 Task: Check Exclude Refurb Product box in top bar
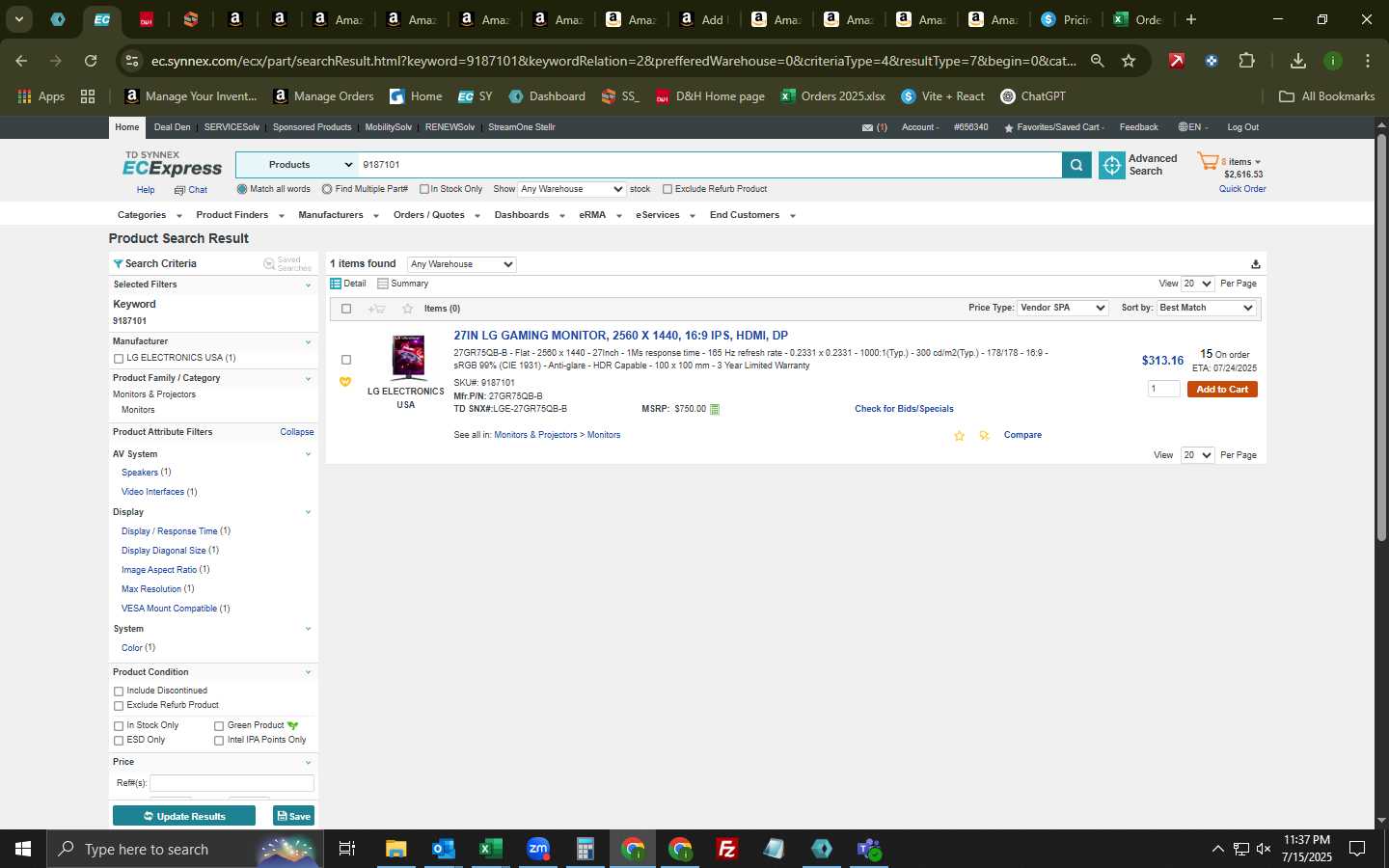pos(667,189)
